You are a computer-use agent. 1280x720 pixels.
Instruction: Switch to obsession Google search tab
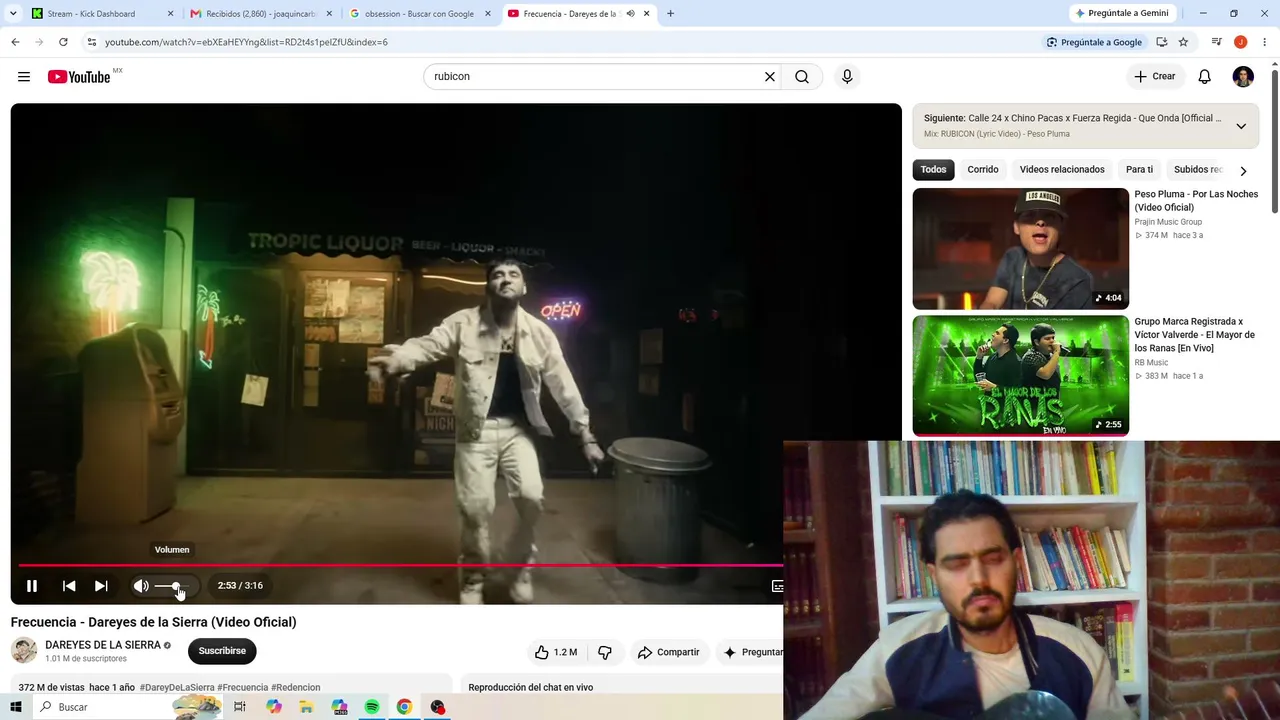[420, 14]
